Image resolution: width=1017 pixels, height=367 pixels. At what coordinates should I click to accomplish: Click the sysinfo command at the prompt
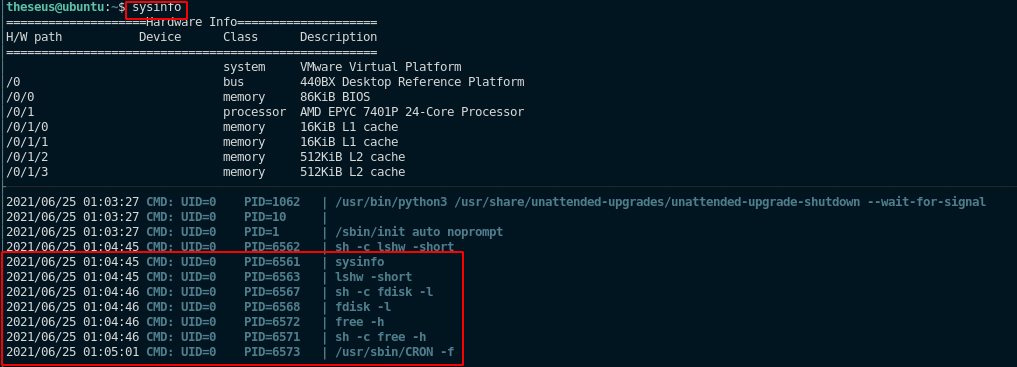(x=157, y=7)
